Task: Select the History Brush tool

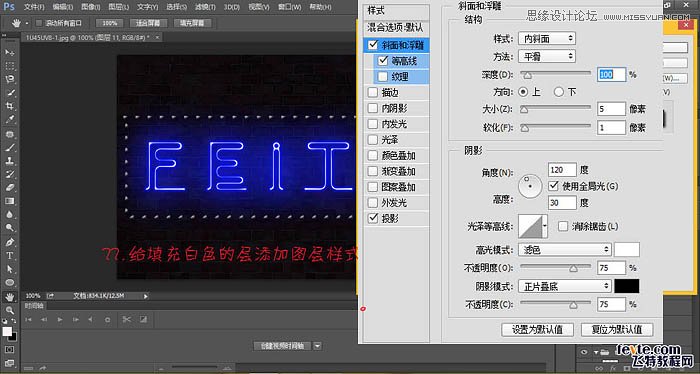Action: pos(10,174)
